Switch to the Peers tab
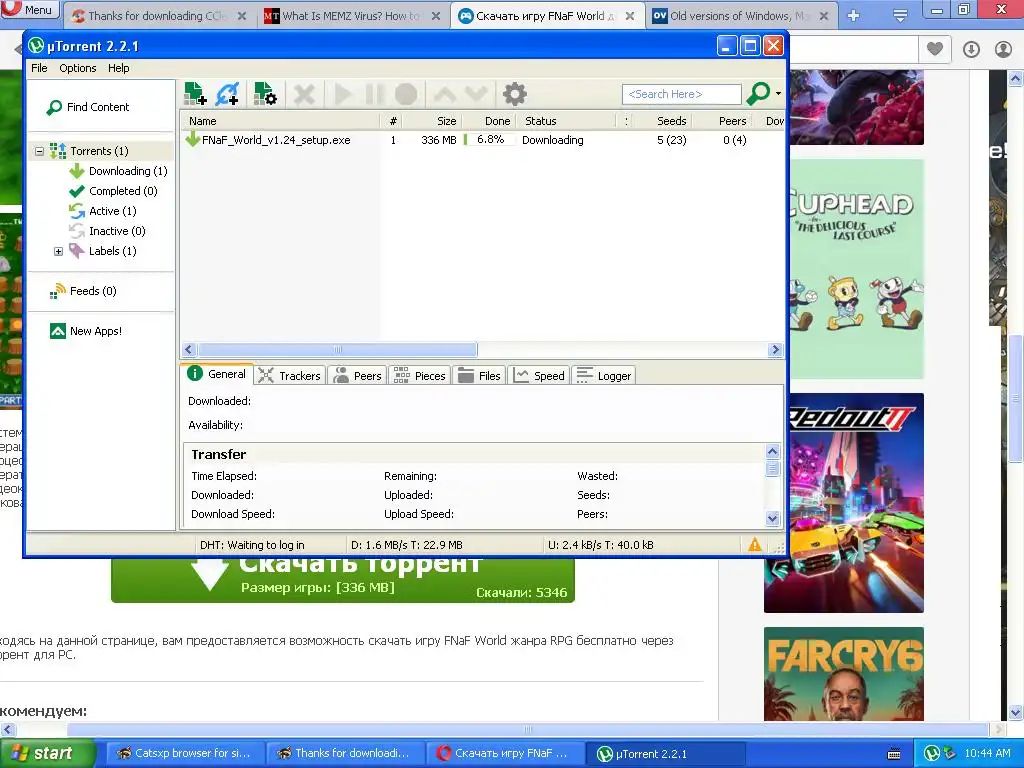The width and height of the screenshot is (1024, 768). coord(357,376)
